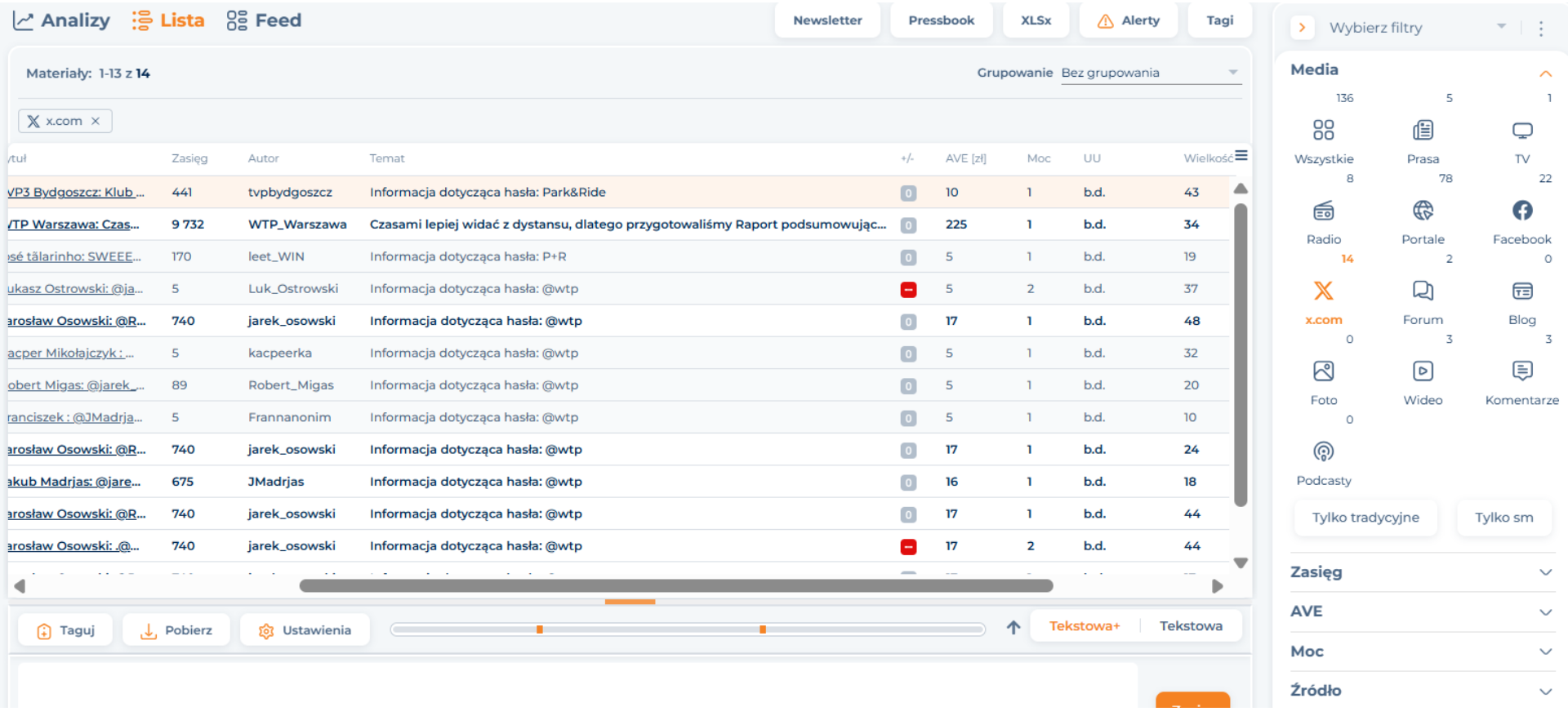Viewport: 1568px width, 716px height.
Task: Sort by the AVE [zł] column header
Action: [x=965, y=158]
